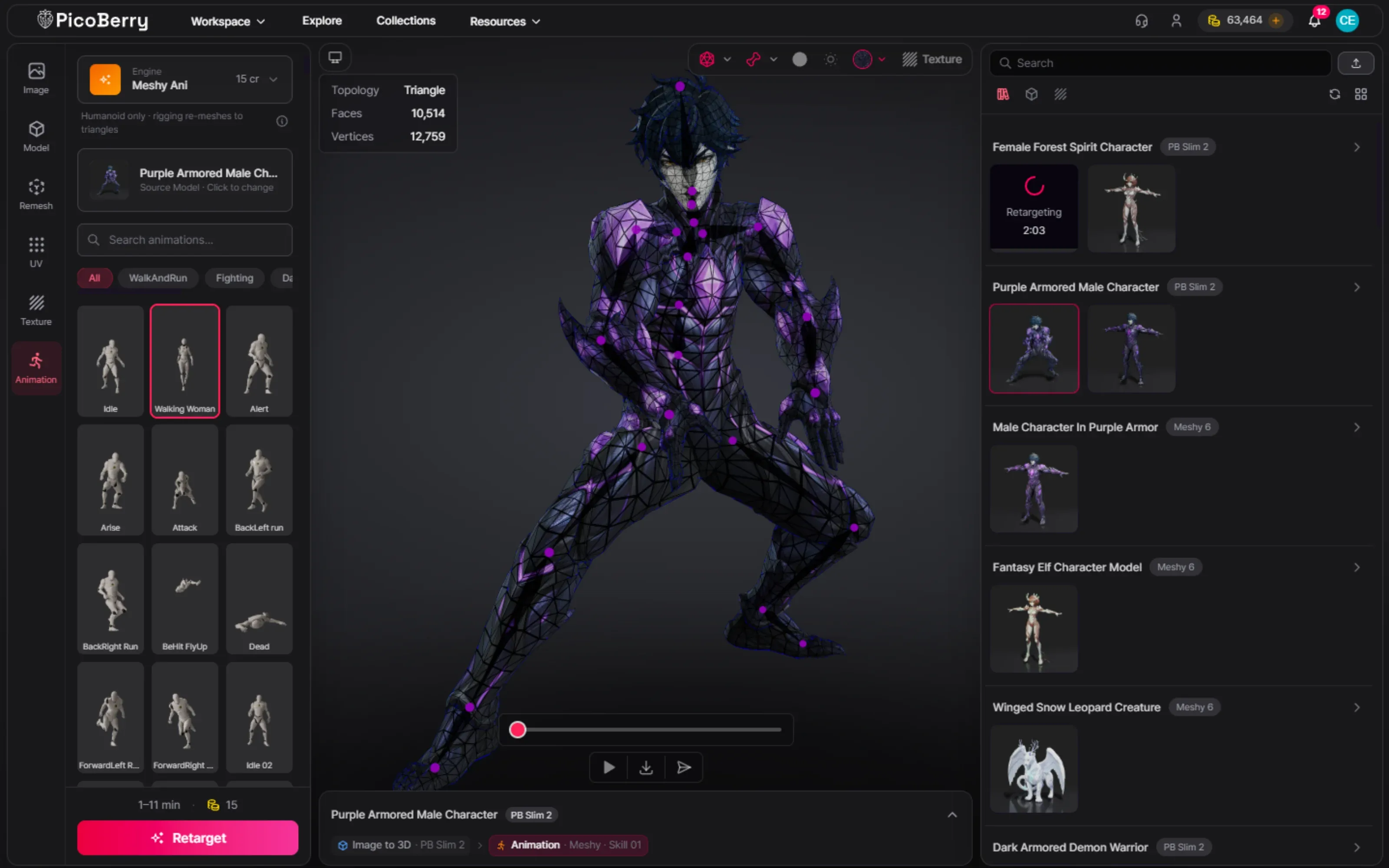The image size is (1389, 868).
Task: Open the headset support icon
Action: coord(1141,21)
